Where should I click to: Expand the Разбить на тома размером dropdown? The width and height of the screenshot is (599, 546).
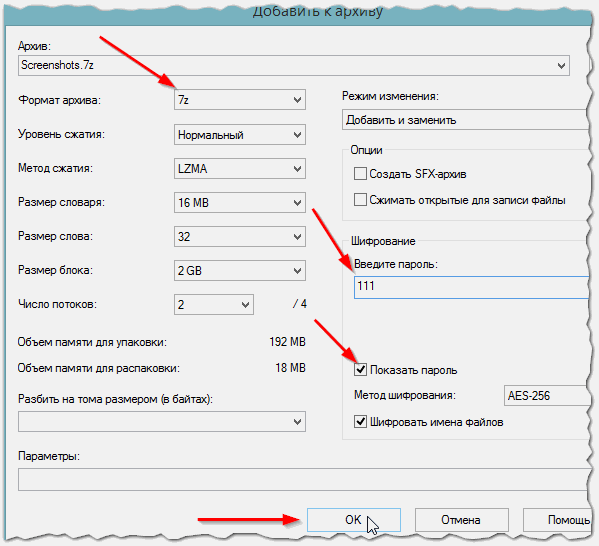[162, 422]
